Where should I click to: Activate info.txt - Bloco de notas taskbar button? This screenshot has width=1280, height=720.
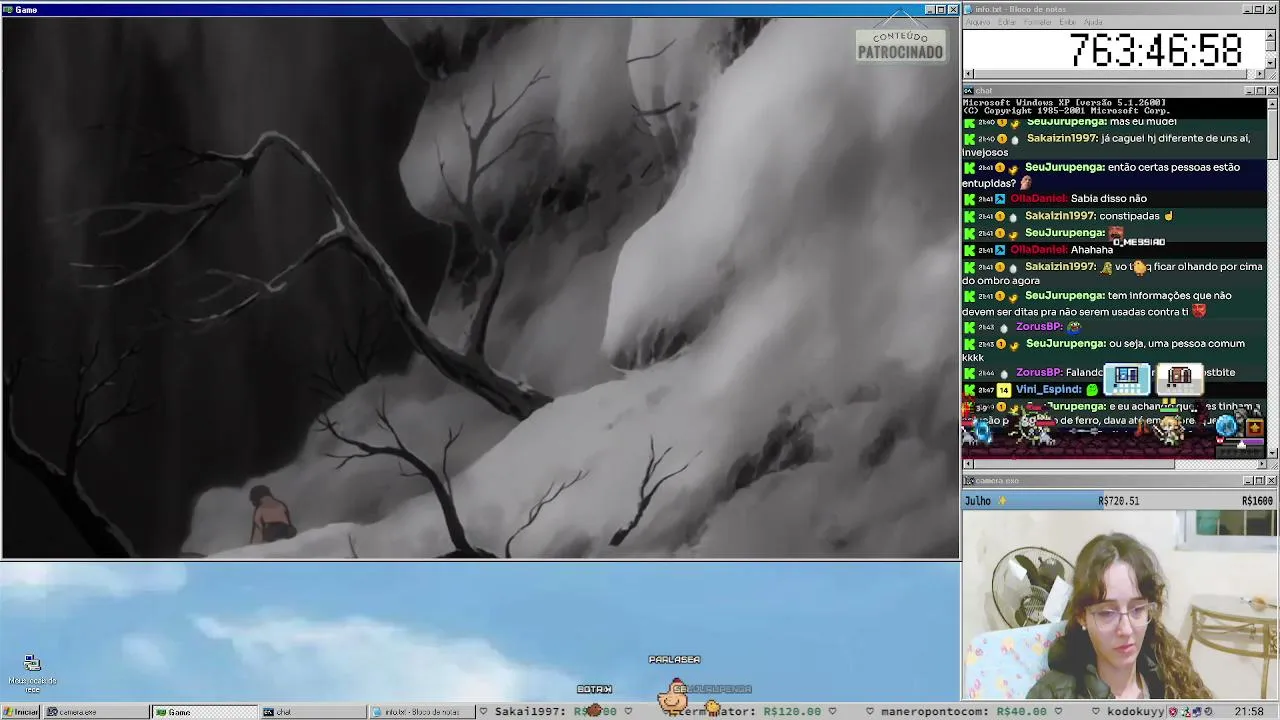(x=422, y=712)
